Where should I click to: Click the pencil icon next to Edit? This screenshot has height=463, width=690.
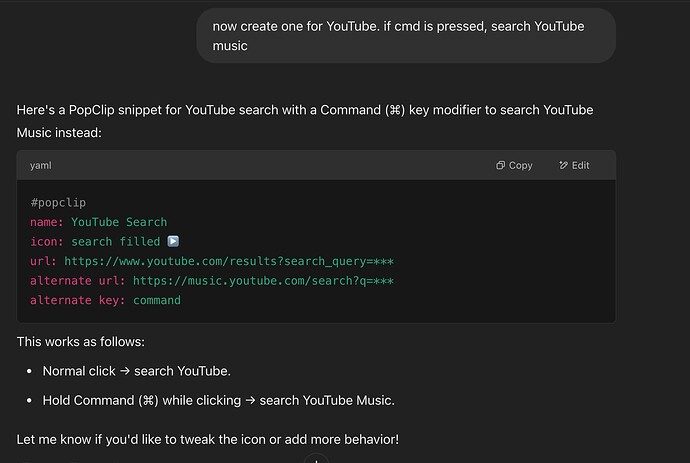tap(563, 165)
